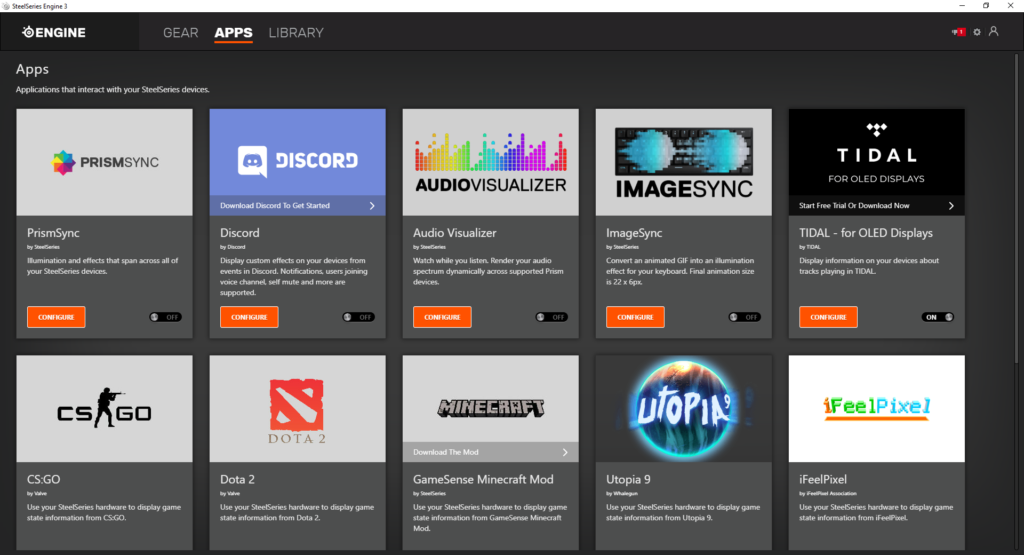The height and width of the screenshot is (555, 1024).
Task: Enable the PrismSync on/off toggle
Action: (165, 317)
